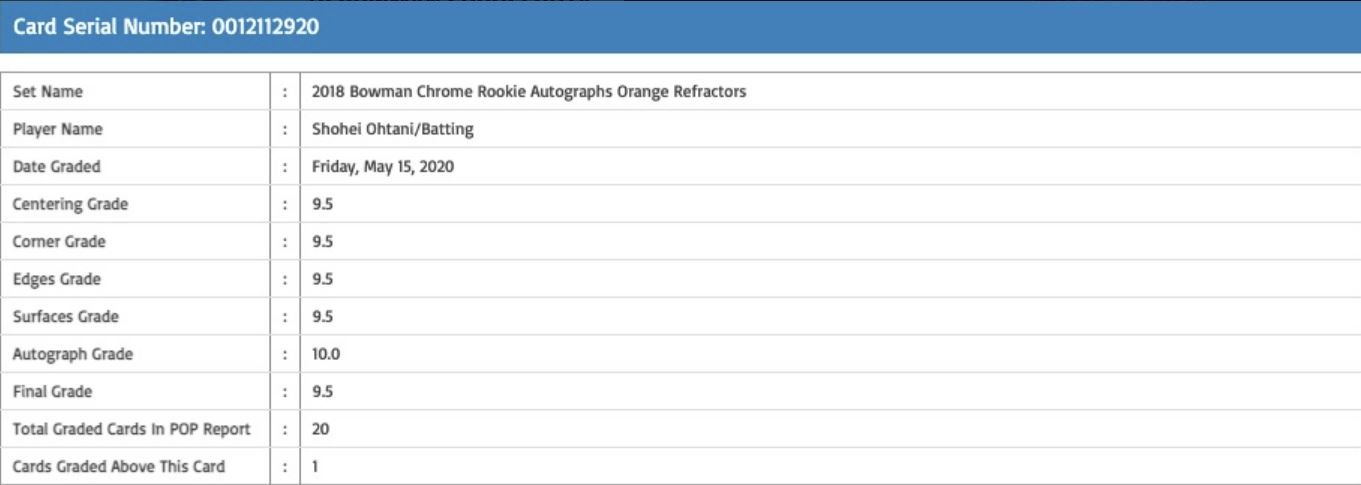This screenshot has height=485, width=1361.
Task: Click the Shohei Ohtani/Batting value
Action: tap(393, 129)
